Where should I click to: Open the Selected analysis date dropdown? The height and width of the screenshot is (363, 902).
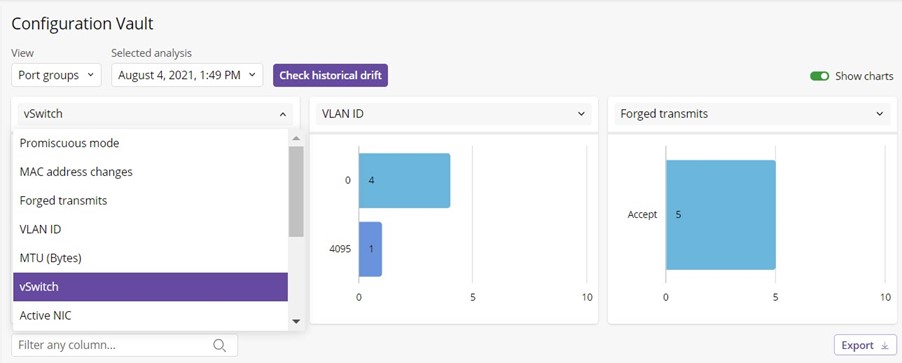pyautogui.click(x=187, y=75)
